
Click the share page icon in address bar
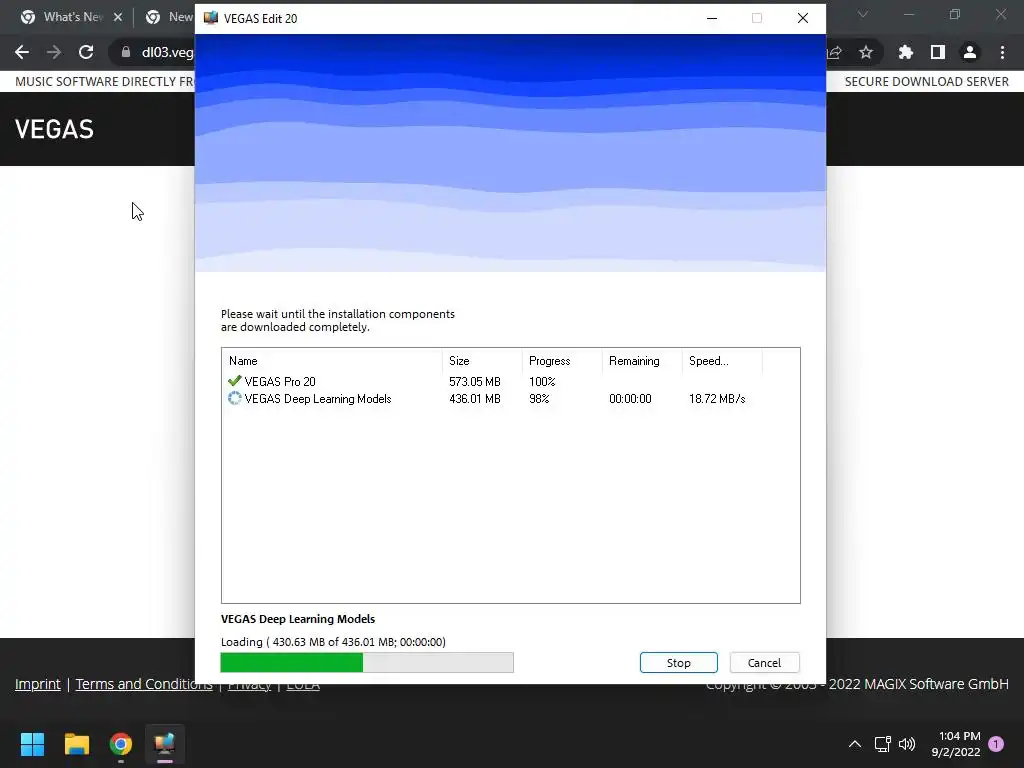point(835,52)
